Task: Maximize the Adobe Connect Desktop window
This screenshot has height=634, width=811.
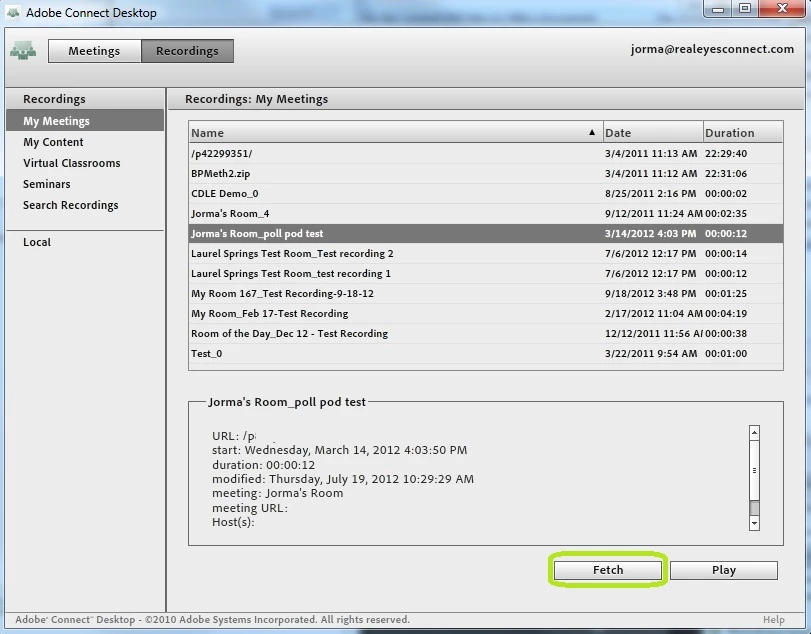Action: click(744, 8)
